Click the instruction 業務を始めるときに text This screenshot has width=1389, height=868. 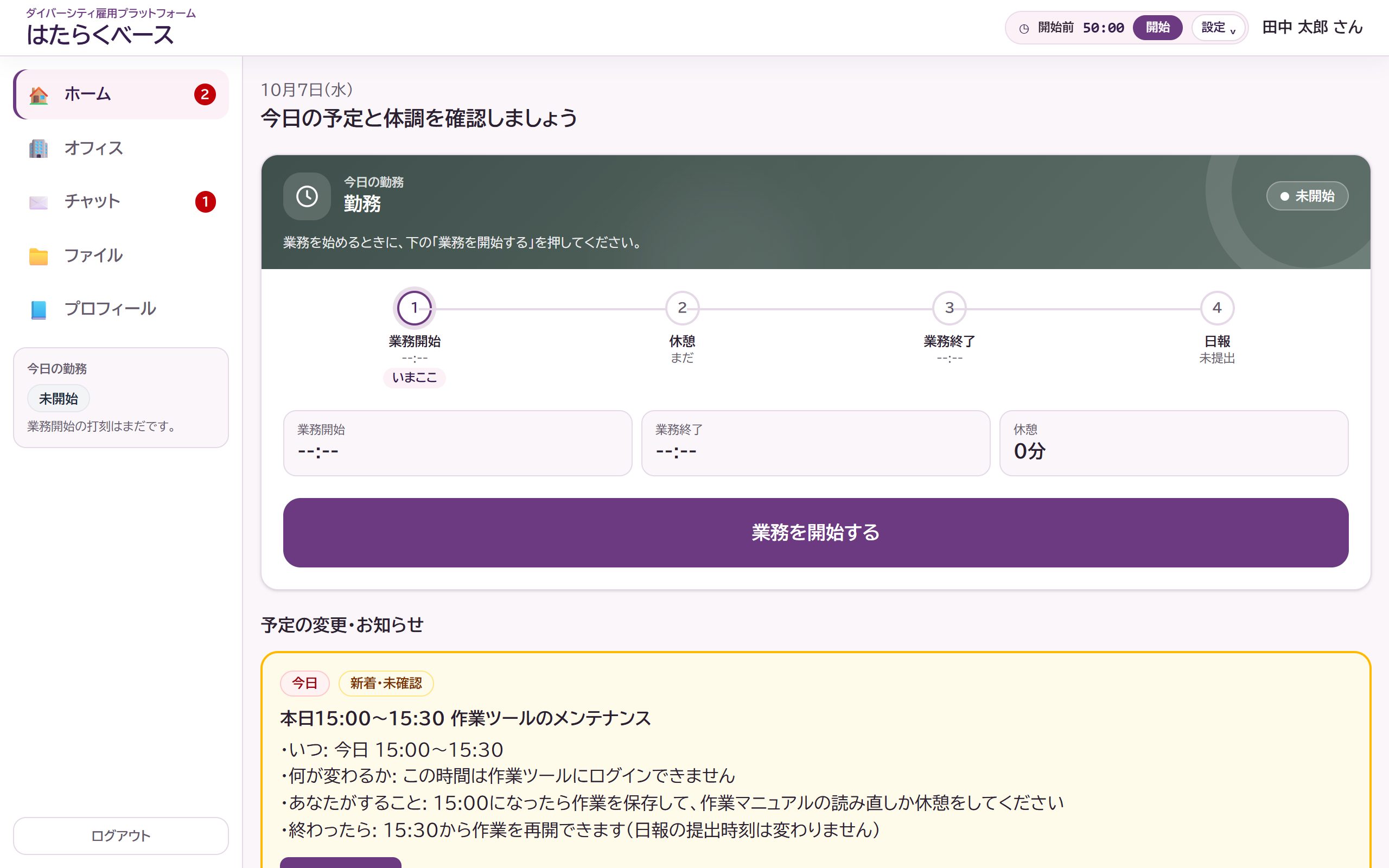coord(463,243)
